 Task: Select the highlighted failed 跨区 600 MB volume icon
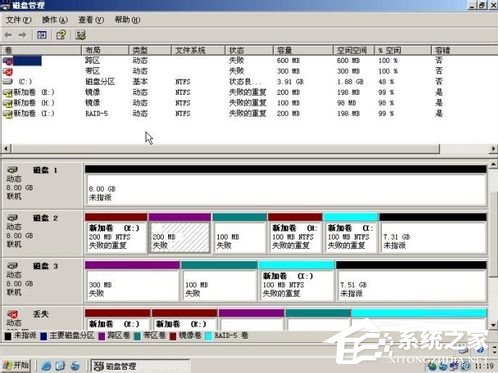point(8,61)
